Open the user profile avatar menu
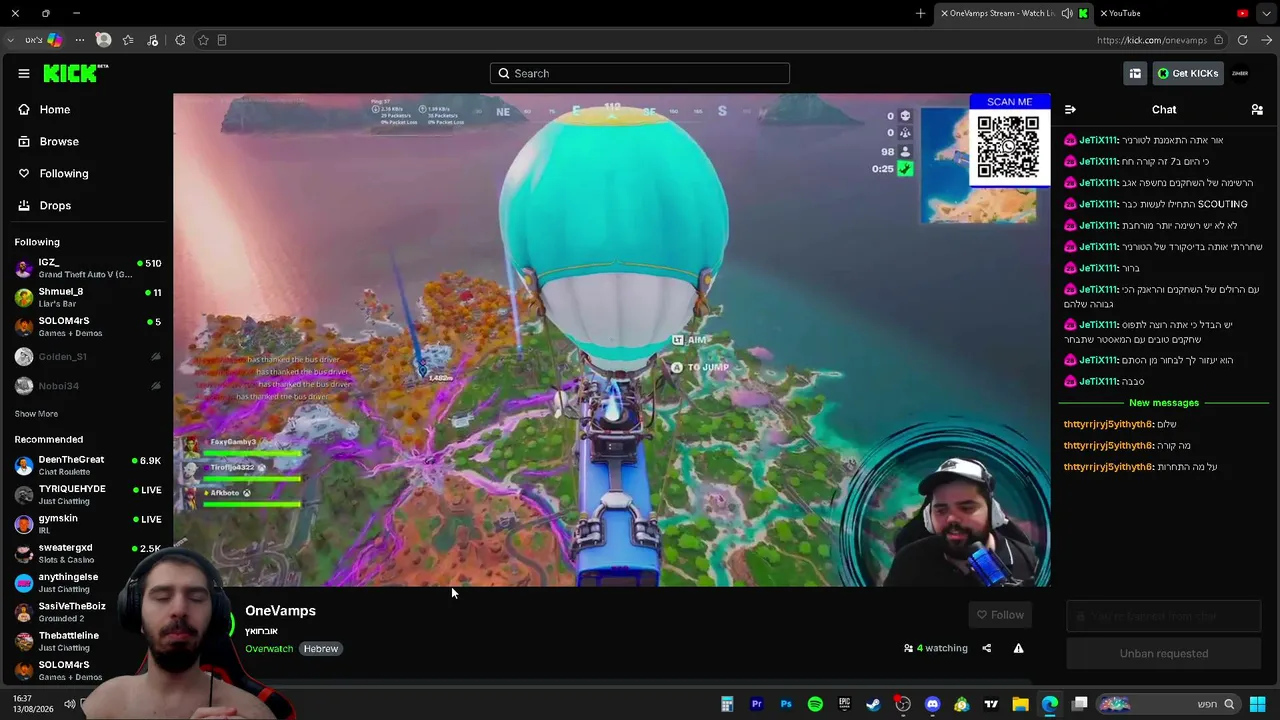The width and height of the screenshot is (1280, 720). click(x=1240, y=73)
